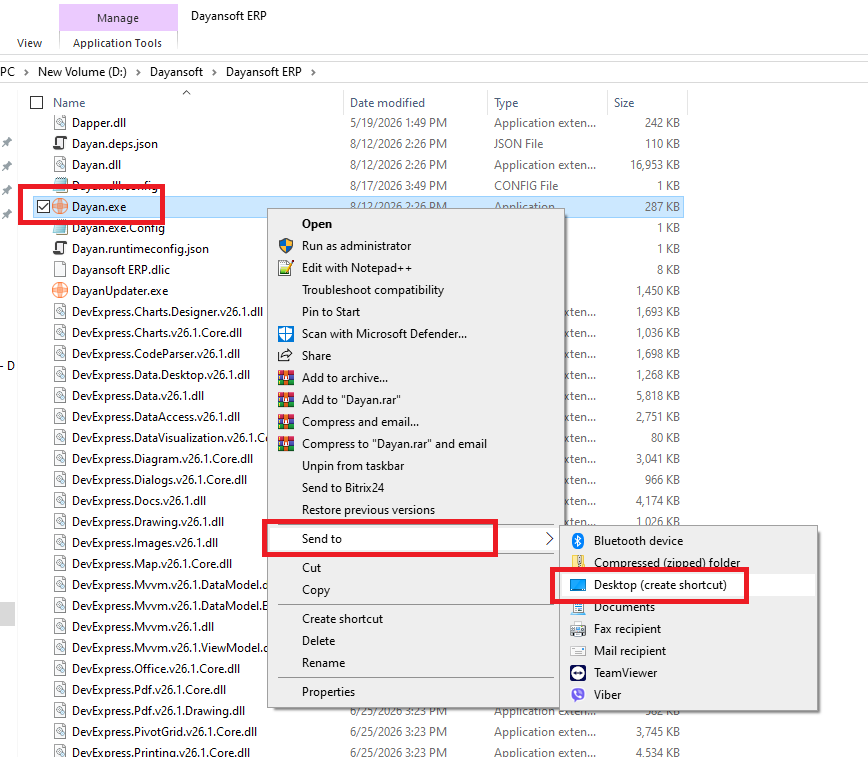Click the Run as administrator shield icon
The image size is (868, 757).
pyautogui.click(x=286, y=246)
